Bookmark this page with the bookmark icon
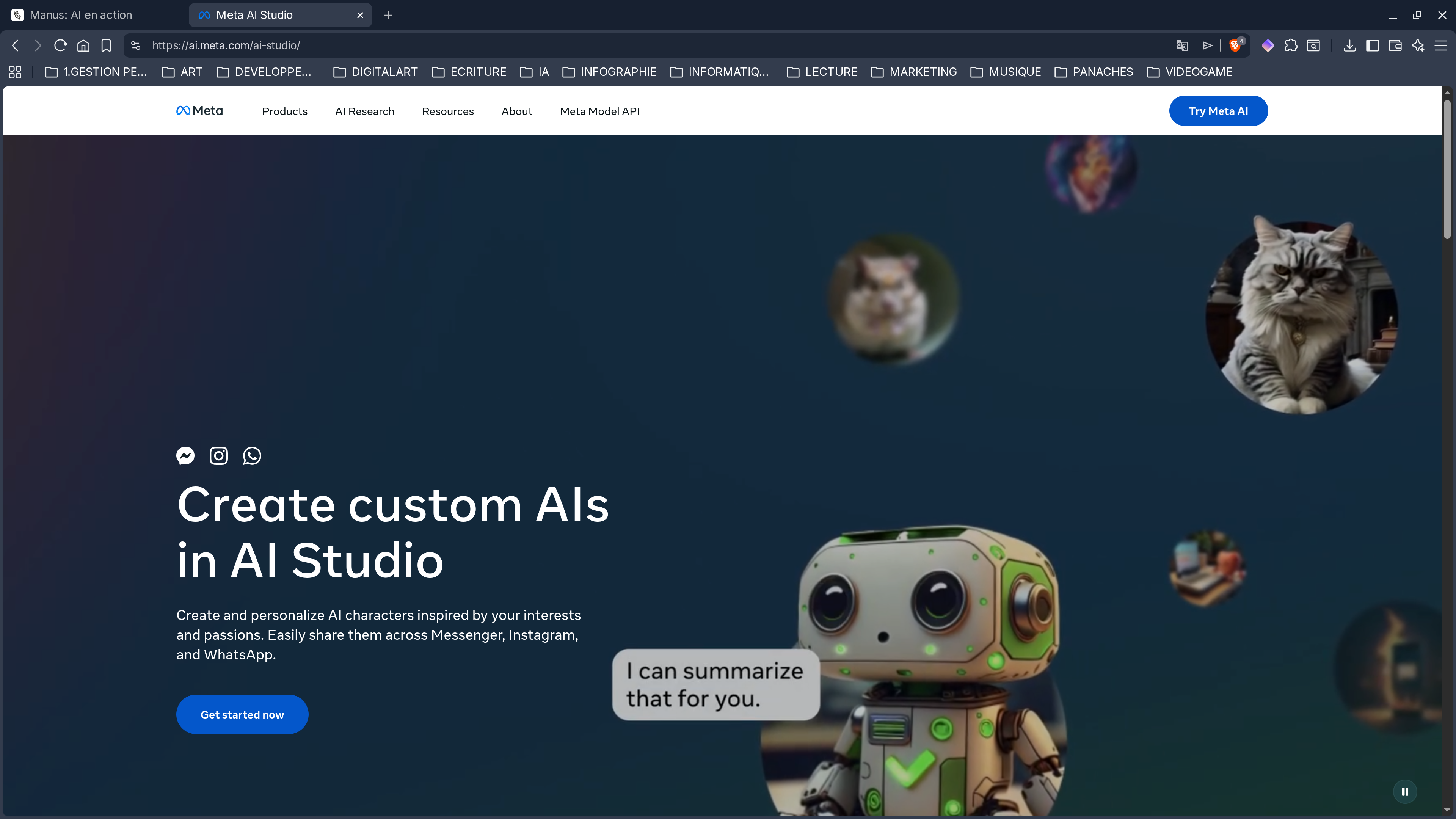Viewport: 1456px width, 819px height. (x=106, y=45)
